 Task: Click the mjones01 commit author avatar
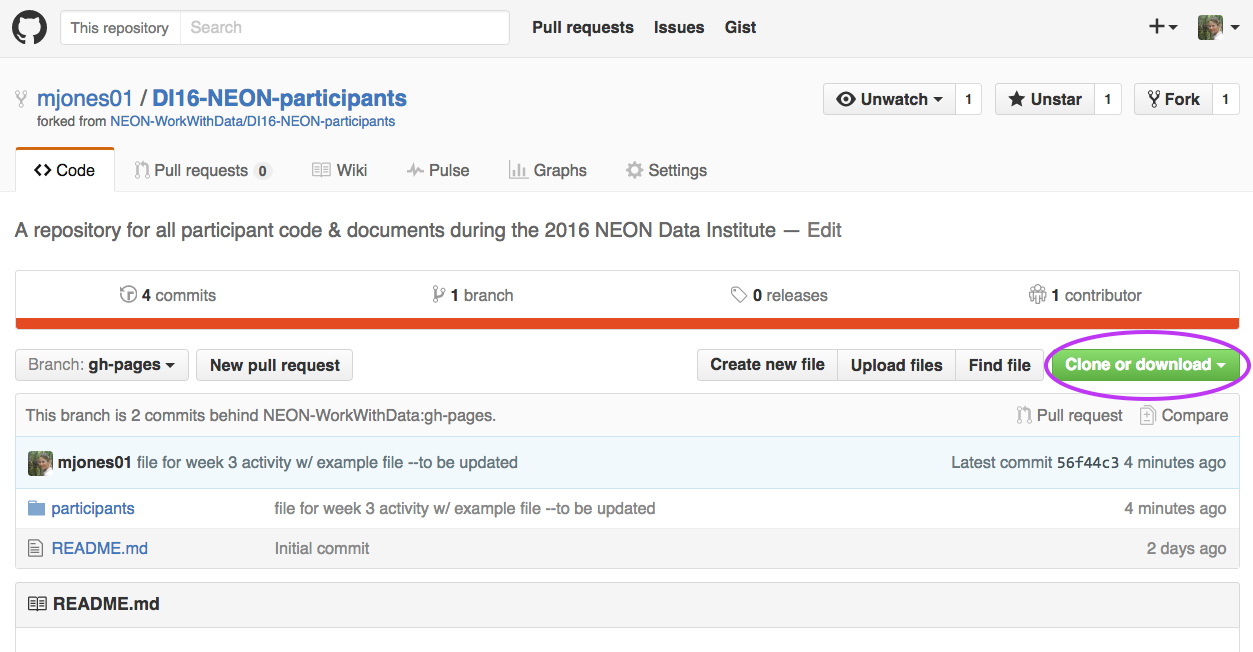coord(40,463)
